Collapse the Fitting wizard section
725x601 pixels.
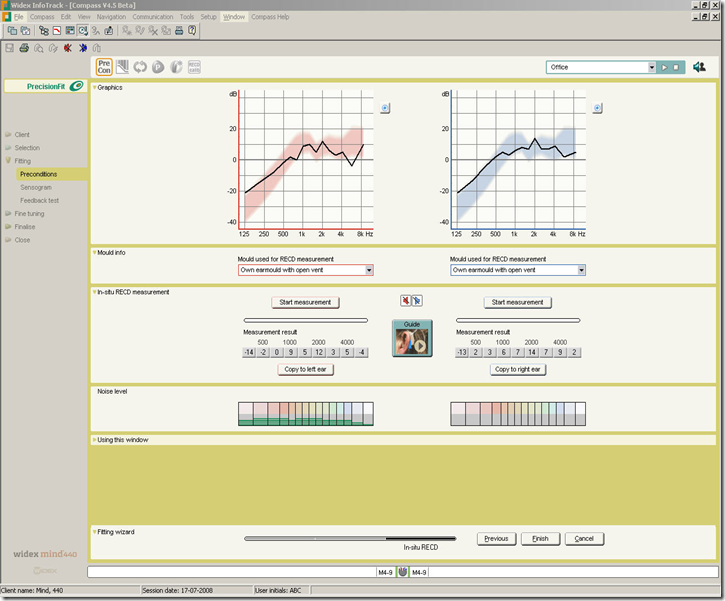95,532
